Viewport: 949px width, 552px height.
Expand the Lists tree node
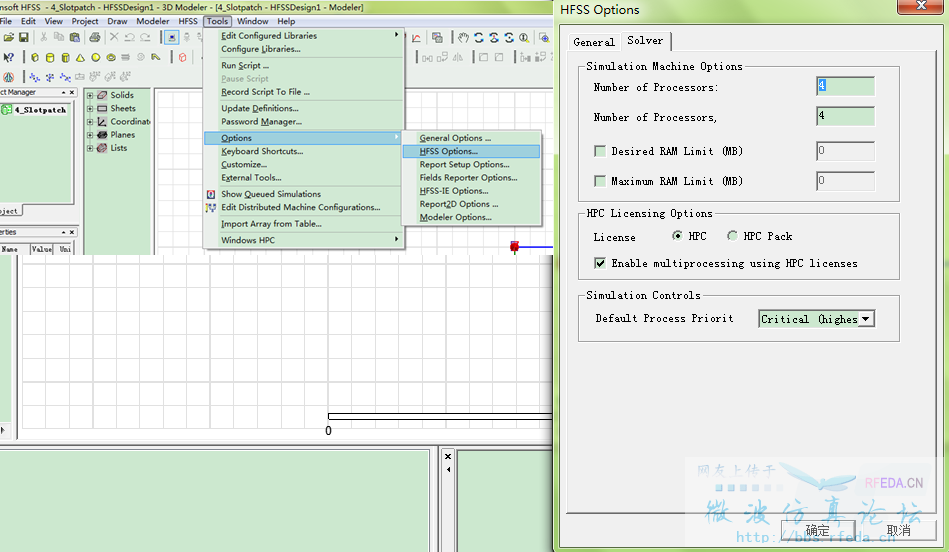tap(90, 148)
